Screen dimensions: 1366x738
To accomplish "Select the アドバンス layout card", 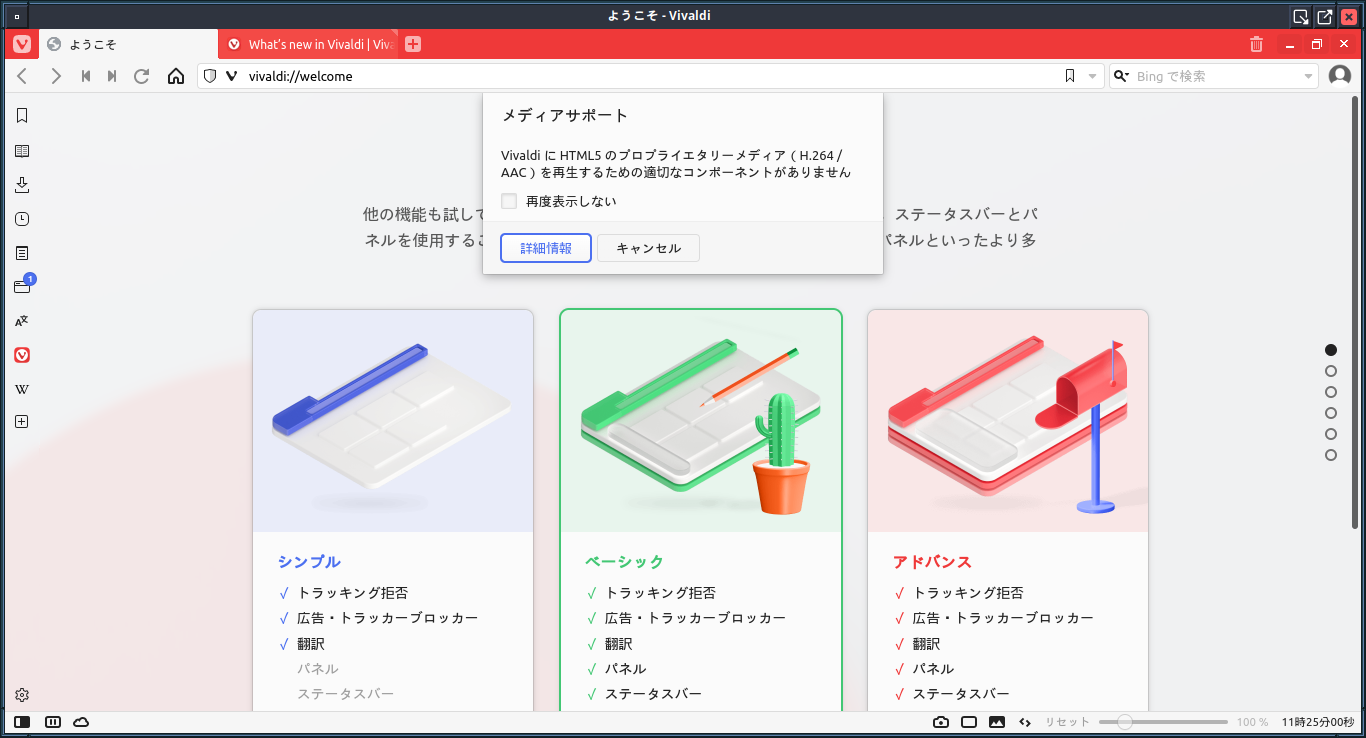I will click(1008, 511).
